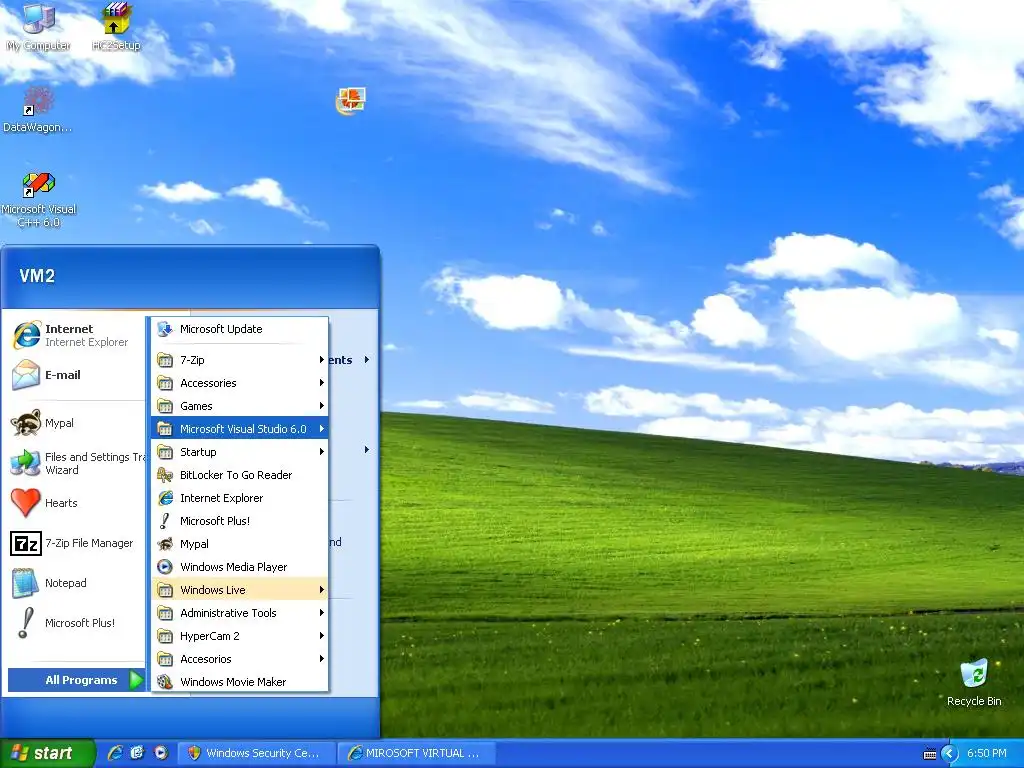Click the Microsoft Plus! icon in left pane
Screen dimensions: 1024x768
[x=26, y=623]
